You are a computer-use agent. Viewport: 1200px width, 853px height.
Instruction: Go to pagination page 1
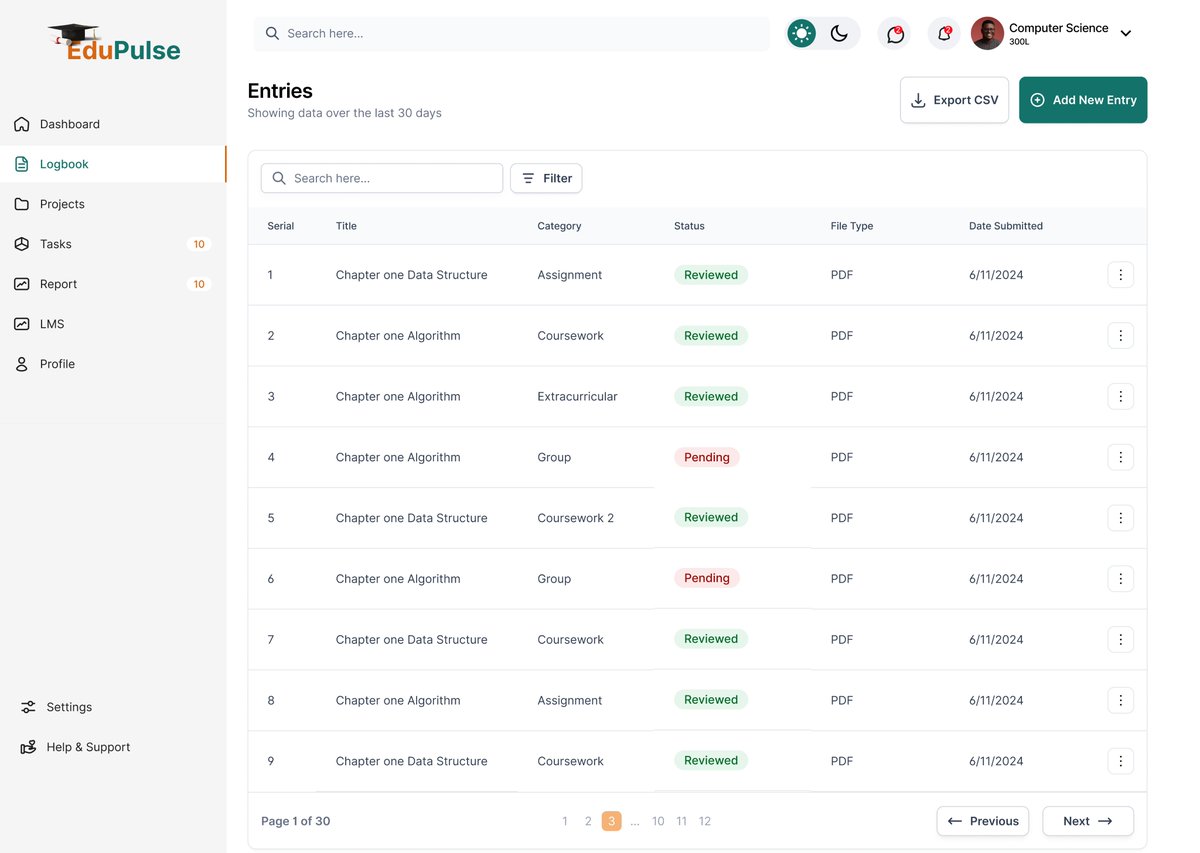(x=565, y=821)
